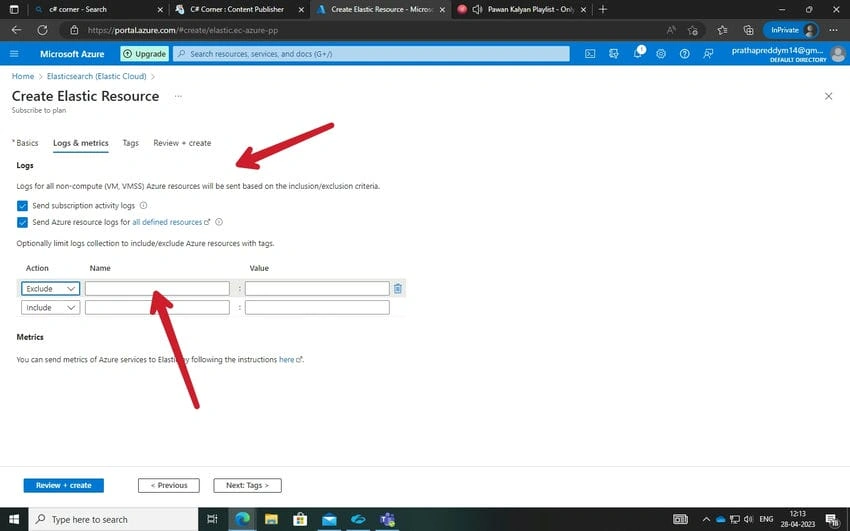Open the Include action dropdown

(x=50, y=308)
